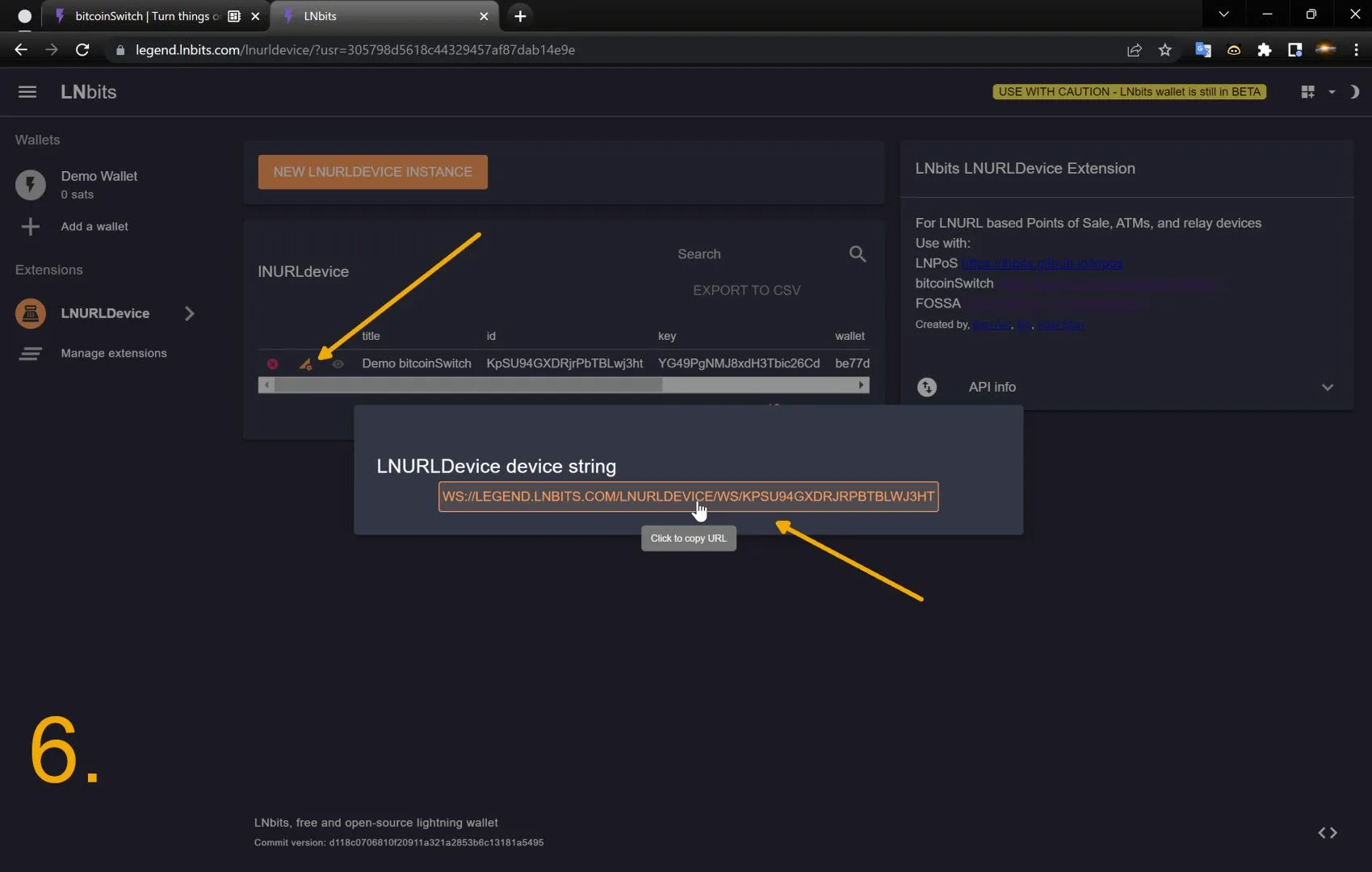Image resolution: width=1372 pixels, height=872 pixels.
Task: Toggle dark mode with the moon icon
Action: click(x=1354, y=92)
